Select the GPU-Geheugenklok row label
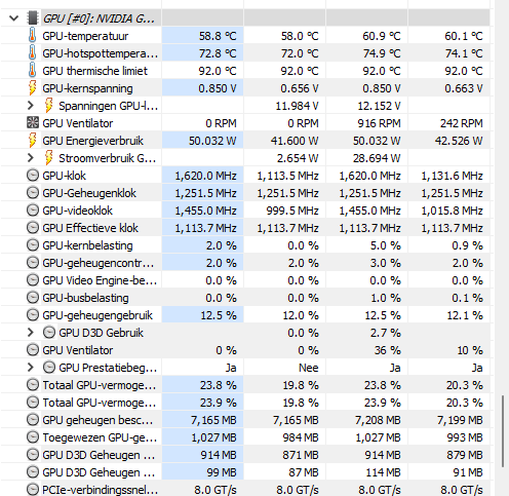This screenshot has height=496, width=509. pos(89,193)
